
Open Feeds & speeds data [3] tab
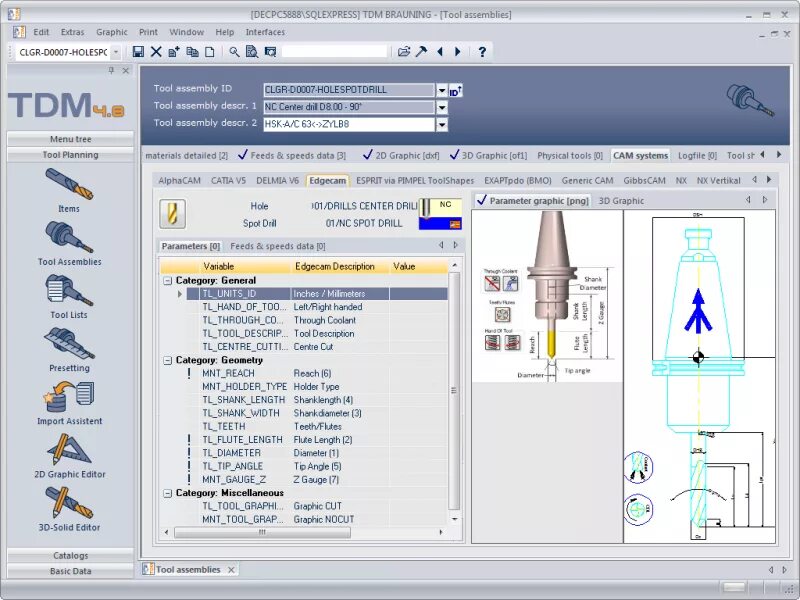292,155
